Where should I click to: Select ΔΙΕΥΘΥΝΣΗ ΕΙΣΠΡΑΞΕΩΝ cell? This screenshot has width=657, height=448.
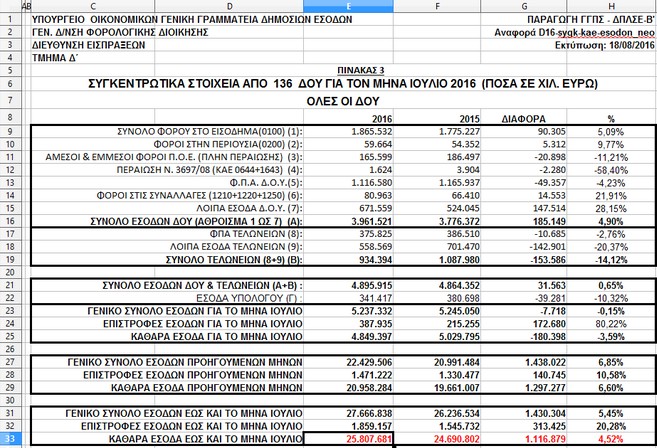coord(88,45)
